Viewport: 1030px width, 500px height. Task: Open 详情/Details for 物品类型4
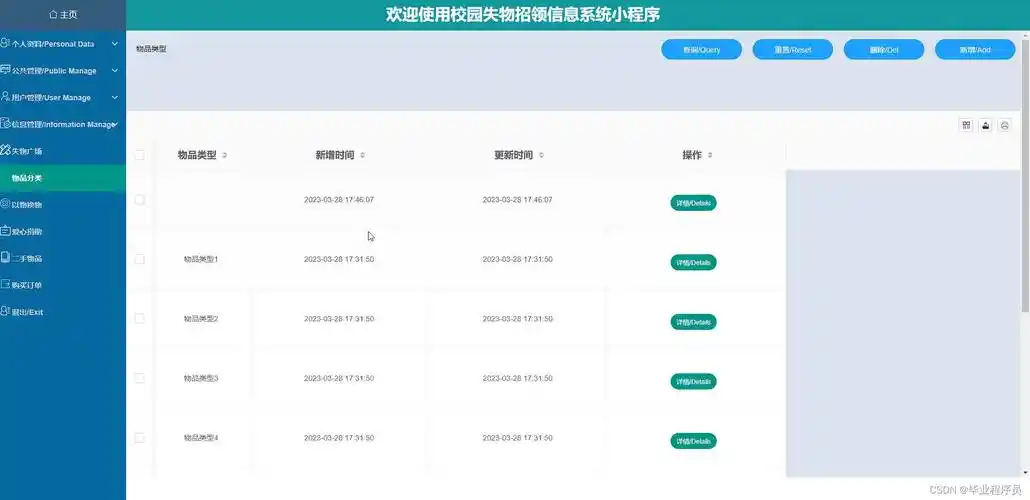693,441
